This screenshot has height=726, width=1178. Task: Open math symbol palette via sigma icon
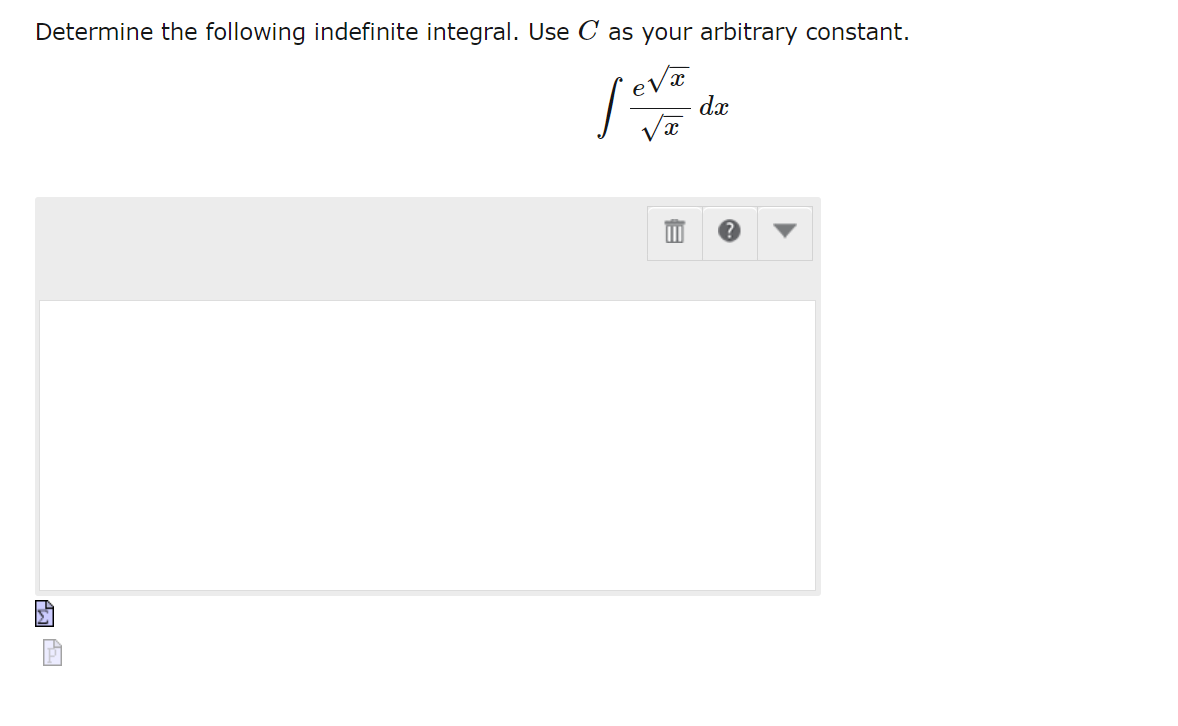tap(44, 613)
